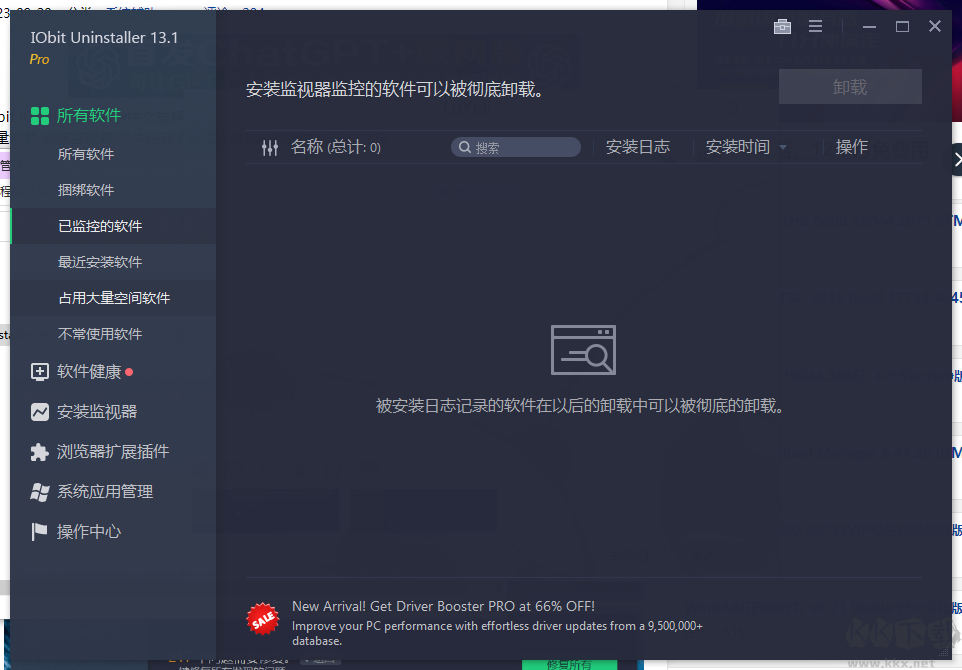The width and height of the screenshot is (962, 670).
Task: Click the 操作 column header
Action: coord(852,147)
